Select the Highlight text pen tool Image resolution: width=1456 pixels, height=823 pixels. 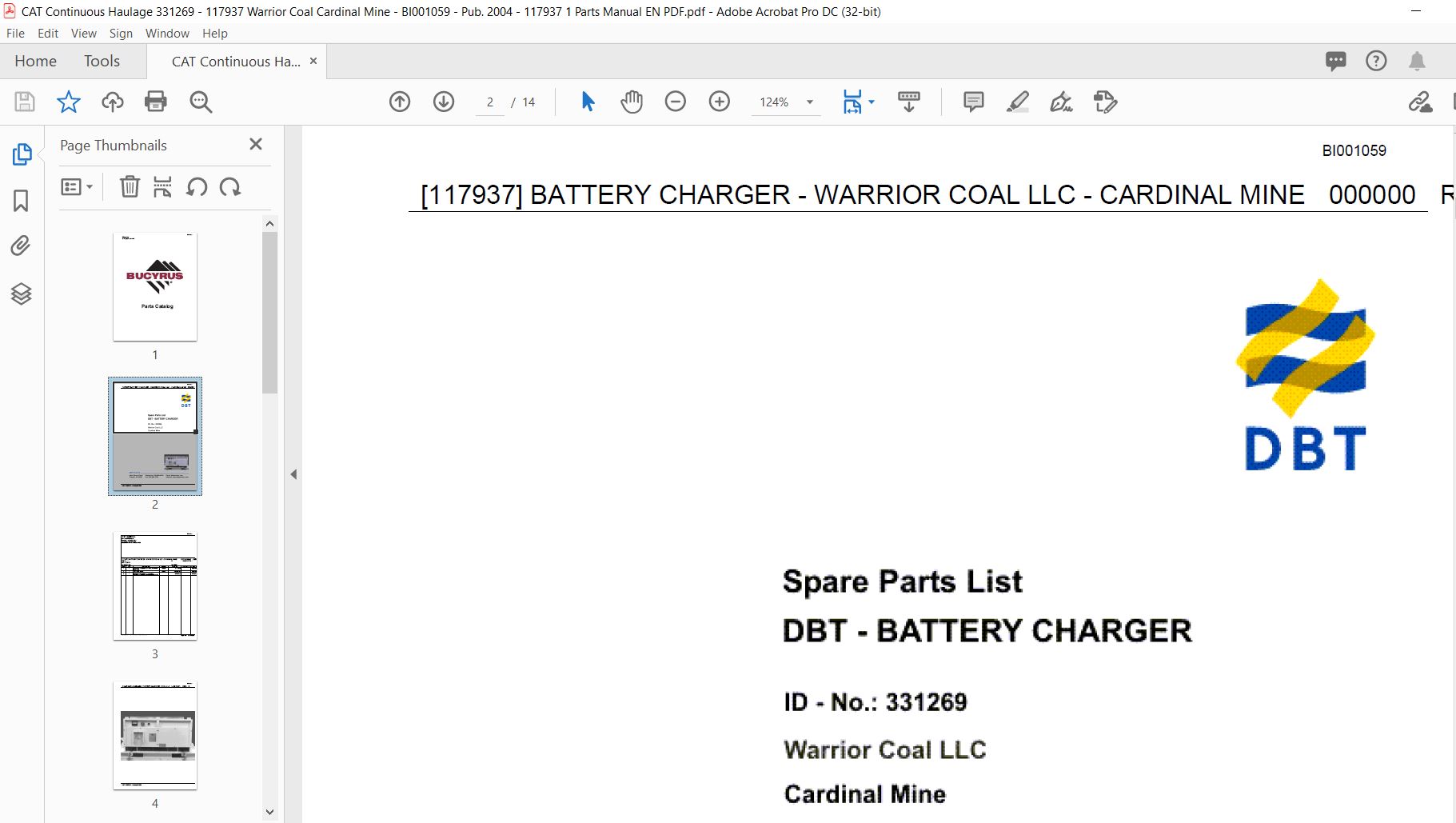(1018, 102)
